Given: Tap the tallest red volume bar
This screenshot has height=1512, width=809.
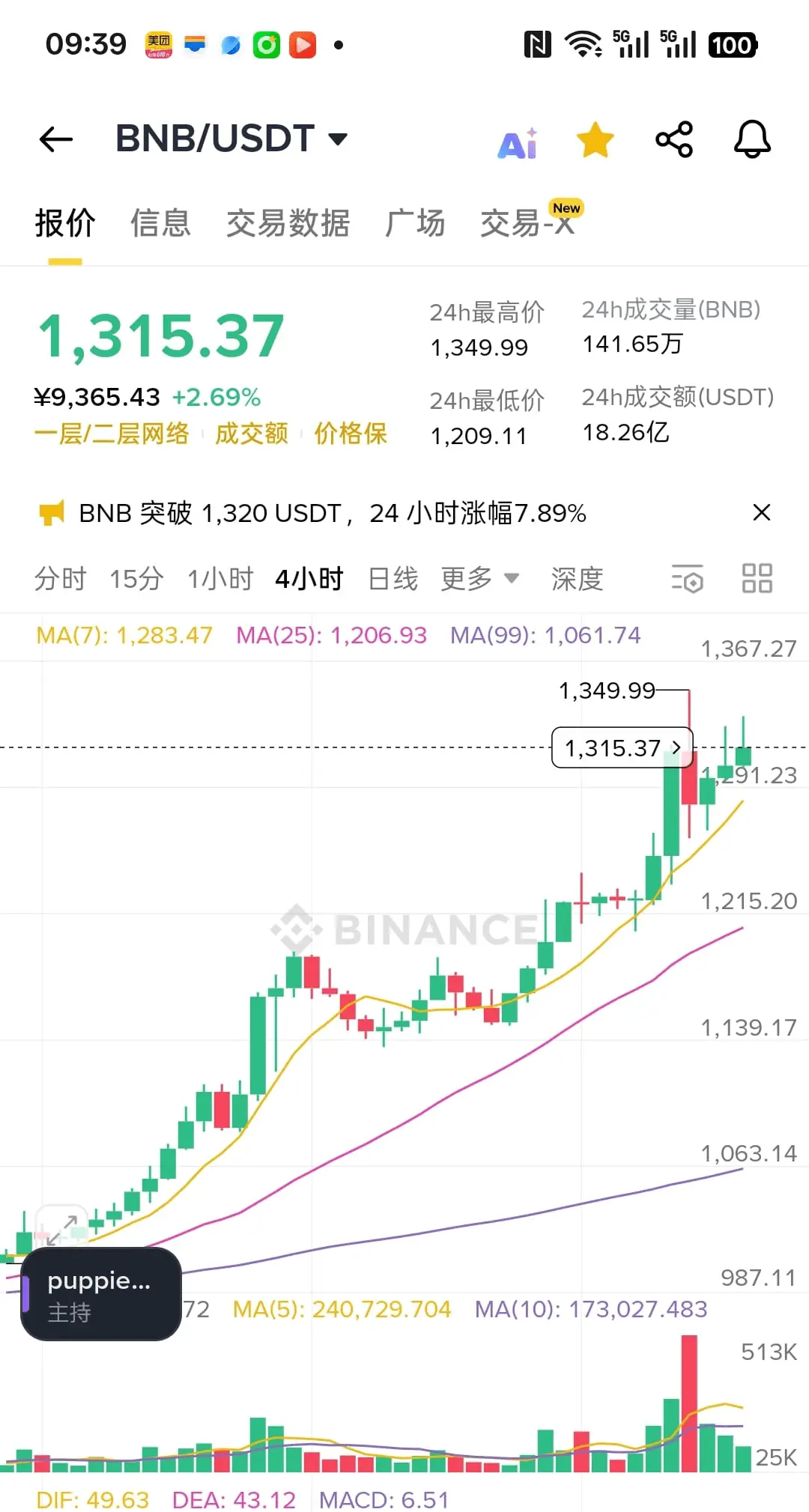Looking at the screenshot, I should (689, 1404).
